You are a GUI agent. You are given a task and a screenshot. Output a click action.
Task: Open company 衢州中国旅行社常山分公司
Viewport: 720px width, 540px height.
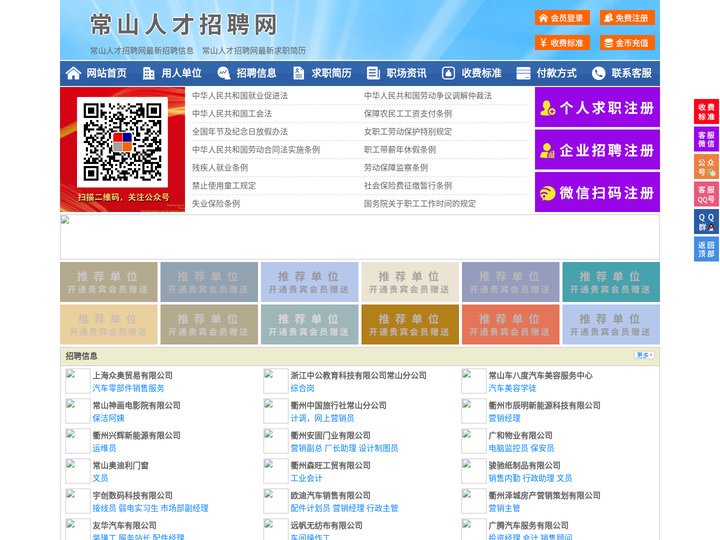[x=338, y=405]
